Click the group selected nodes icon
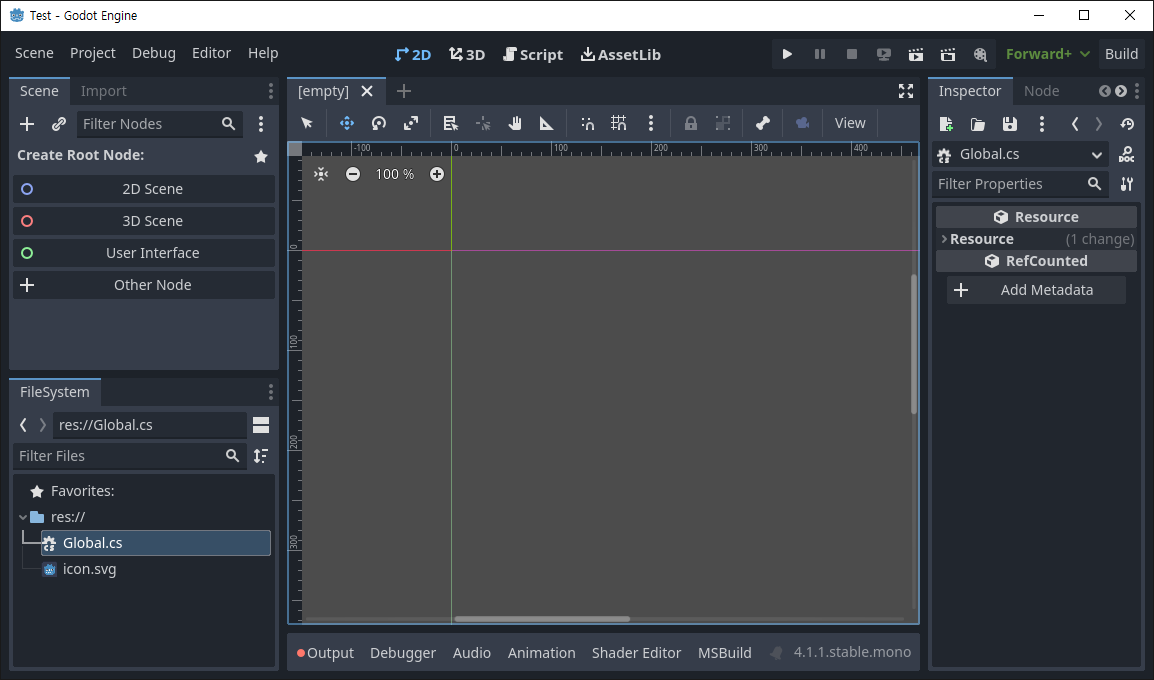1154x680 pixels. pos(723,123)
